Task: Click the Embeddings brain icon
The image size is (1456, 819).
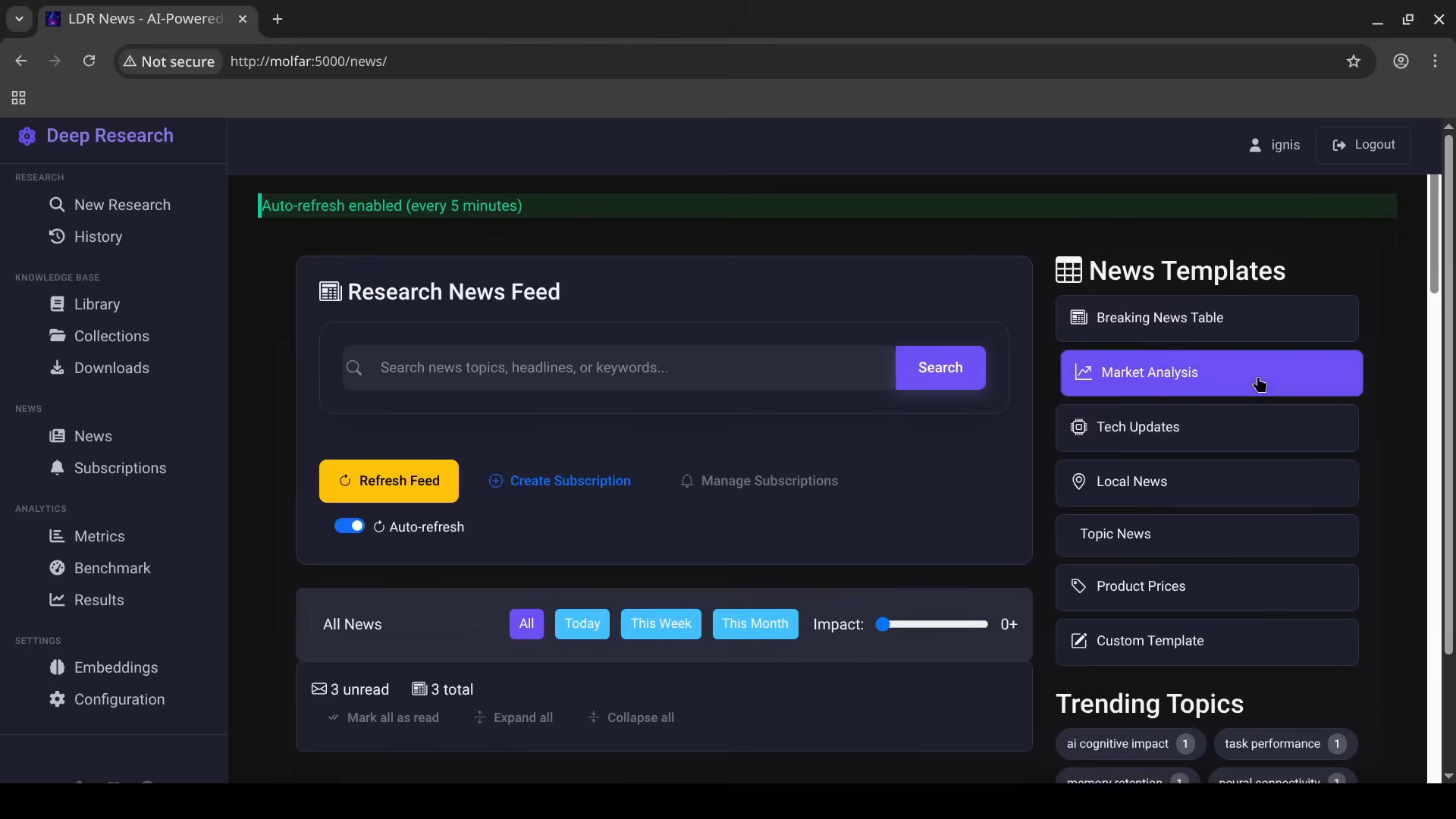Action: click(x=57, y=667)
